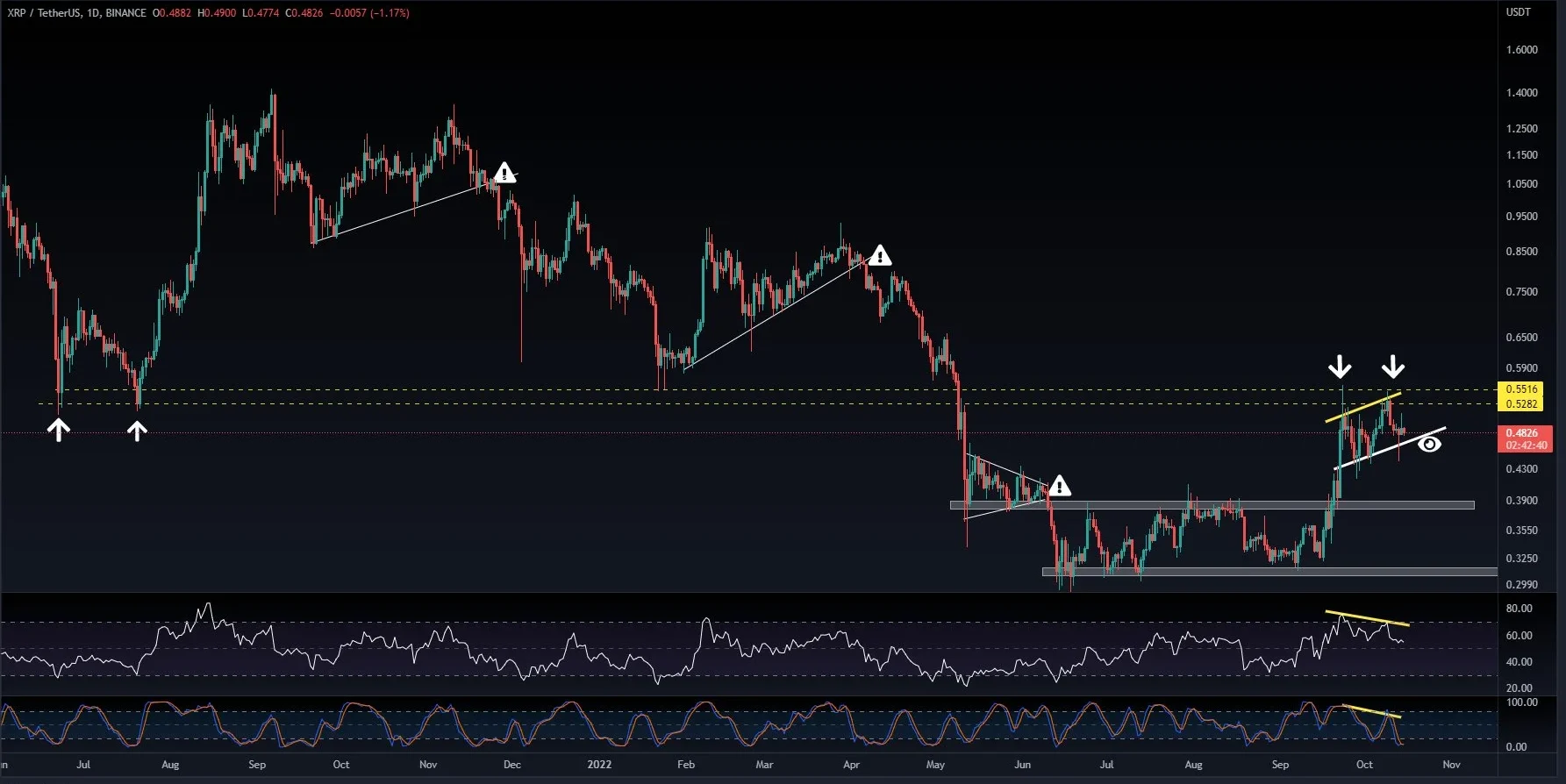The height and width of the screenshot is (784, 1566).
Task: Click the high value H0.4900
Action: [217, 13]
